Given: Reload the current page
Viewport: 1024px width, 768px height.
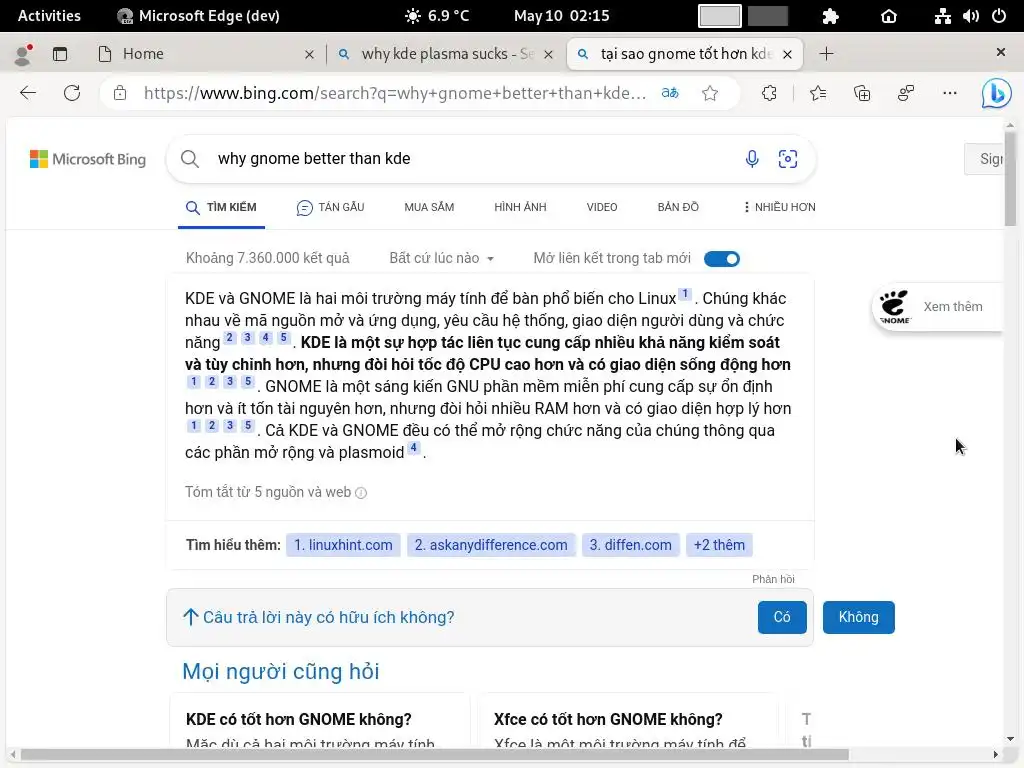Looking at the screenshot, I should [72, 93].
